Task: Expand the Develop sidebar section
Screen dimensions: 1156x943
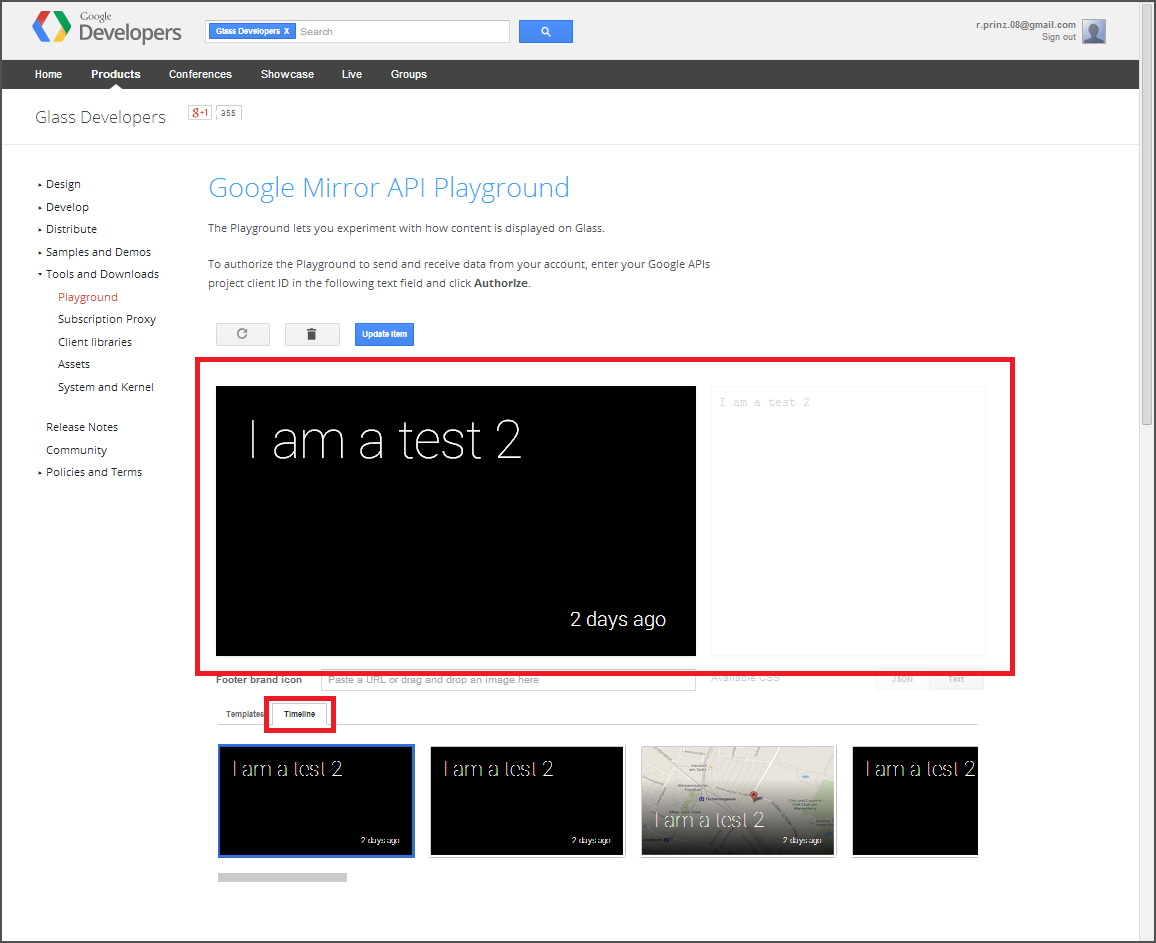Action: (x=67, y=207)
